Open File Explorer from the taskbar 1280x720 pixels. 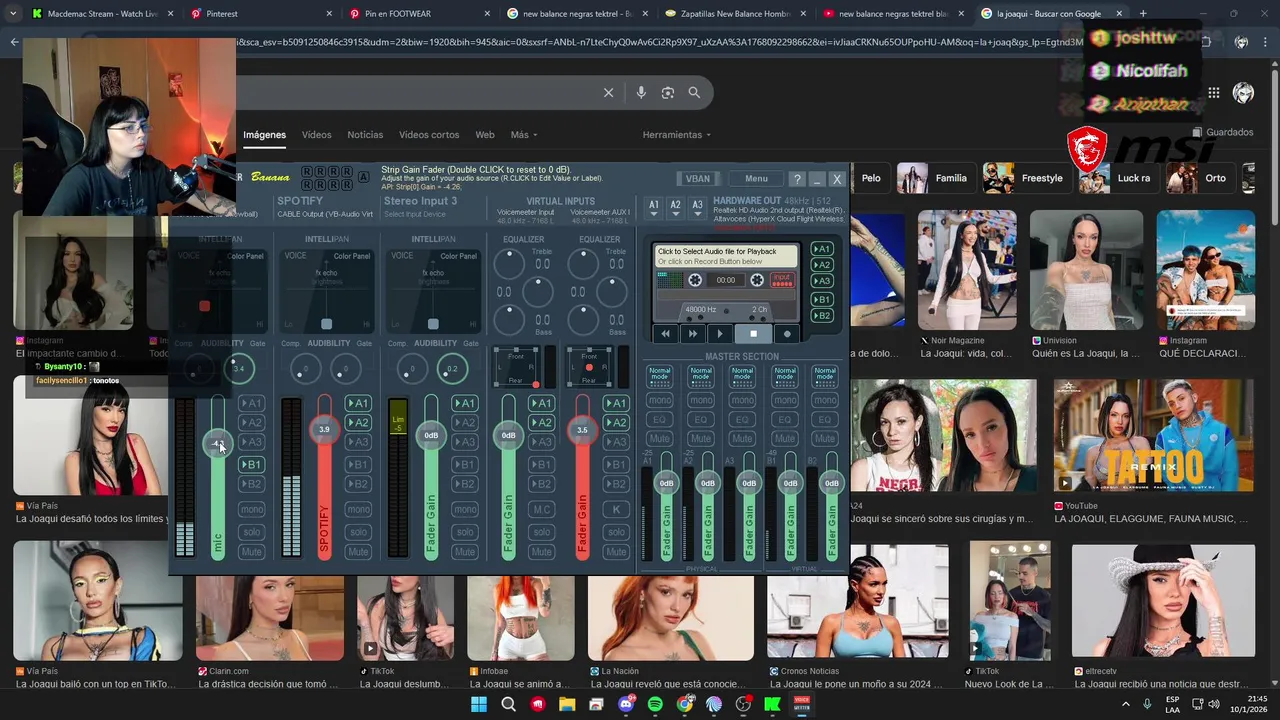567,704
